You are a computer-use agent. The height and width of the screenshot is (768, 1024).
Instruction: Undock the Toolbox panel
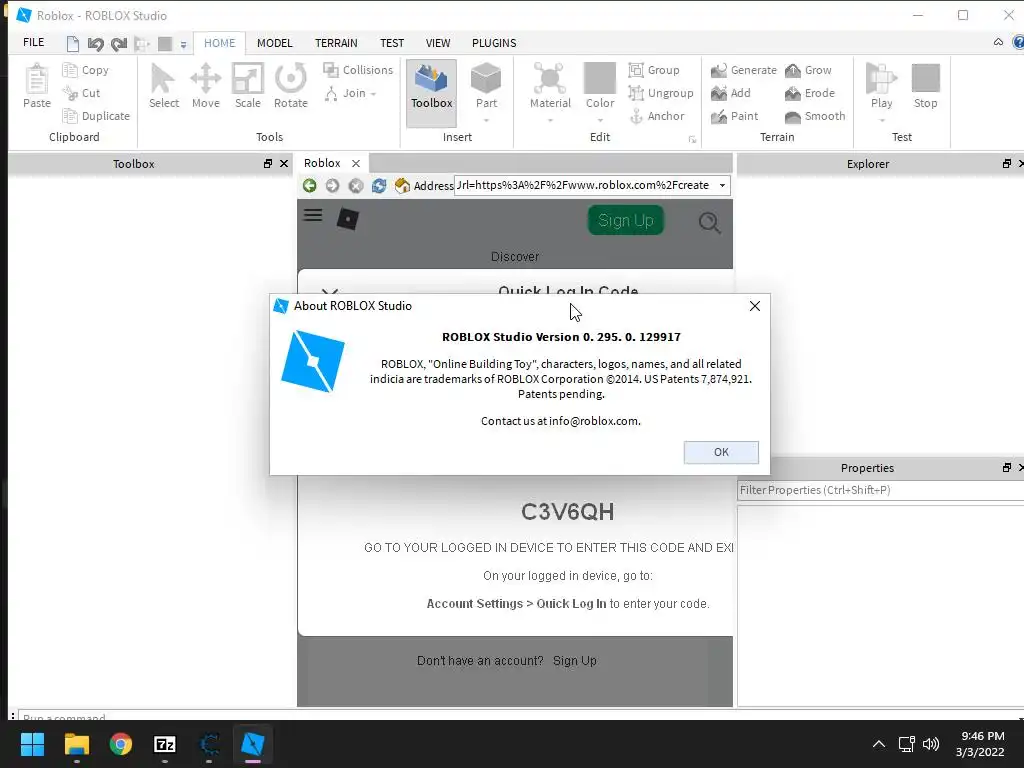click(x=268, y=163)
